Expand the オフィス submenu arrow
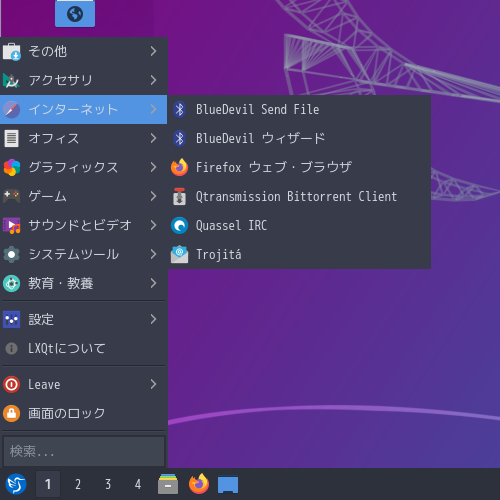 point(153,138)
